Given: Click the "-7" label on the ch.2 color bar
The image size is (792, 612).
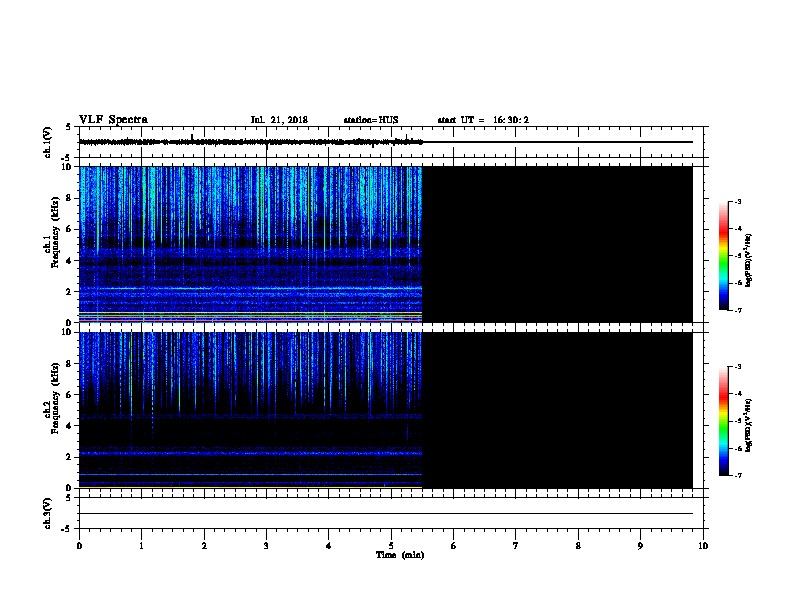Looking at the screenshot, I should [738, 475].
